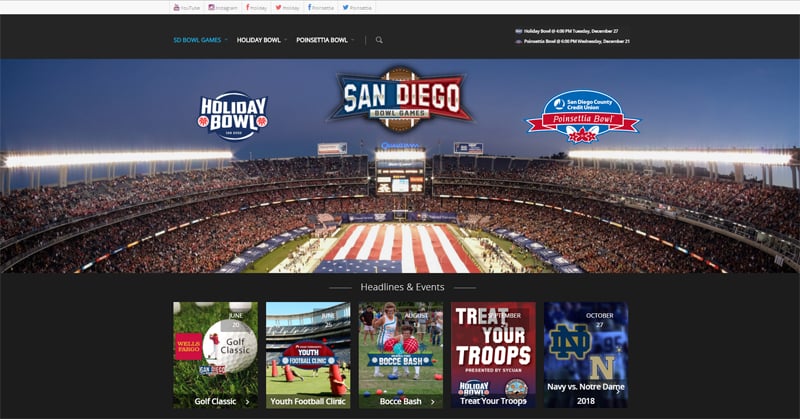Open the Treat Your Troops card
Viewport: 800px width, 419px height.
point(493,355)
